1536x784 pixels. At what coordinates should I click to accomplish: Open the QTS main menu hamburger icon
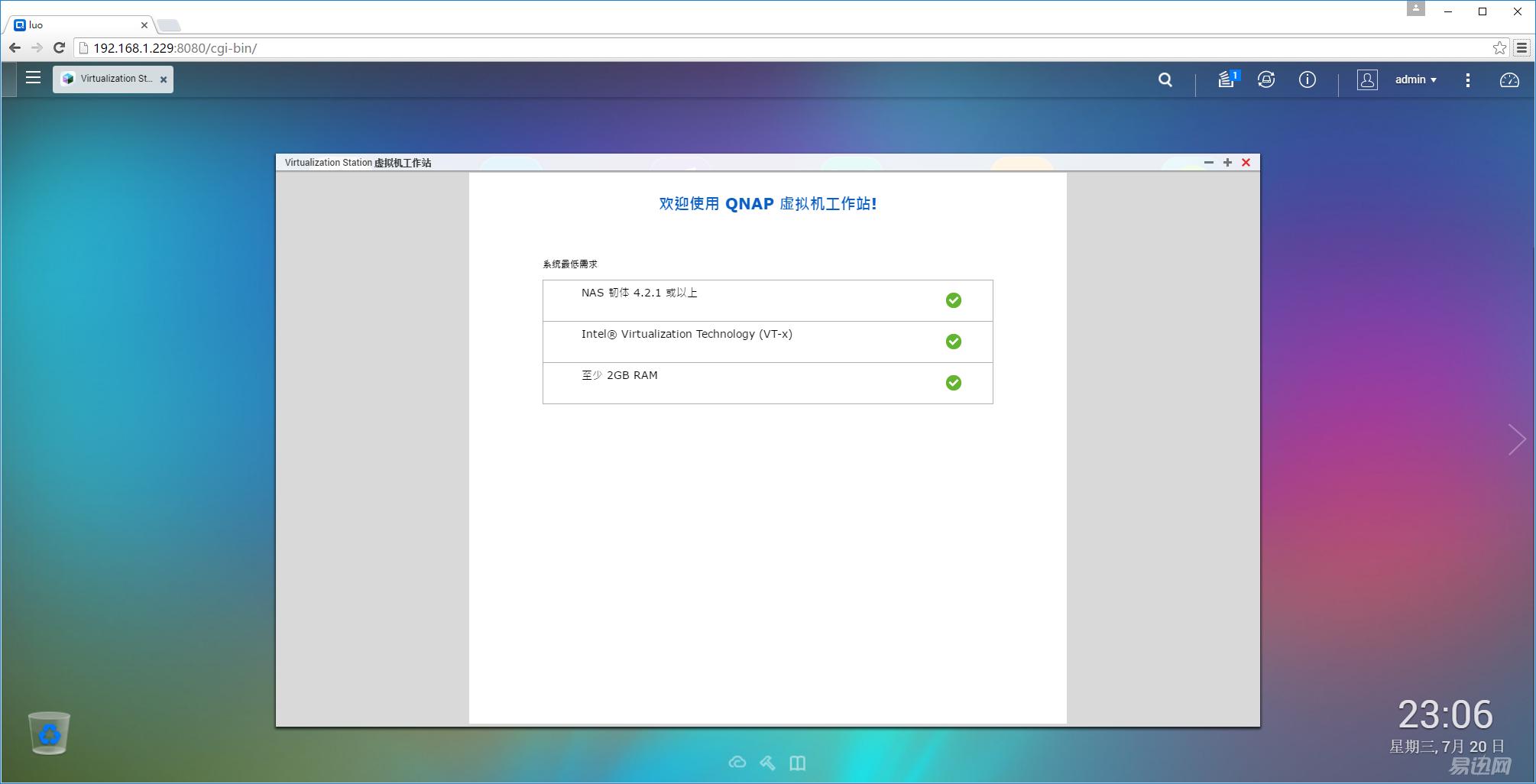[33, 78]
